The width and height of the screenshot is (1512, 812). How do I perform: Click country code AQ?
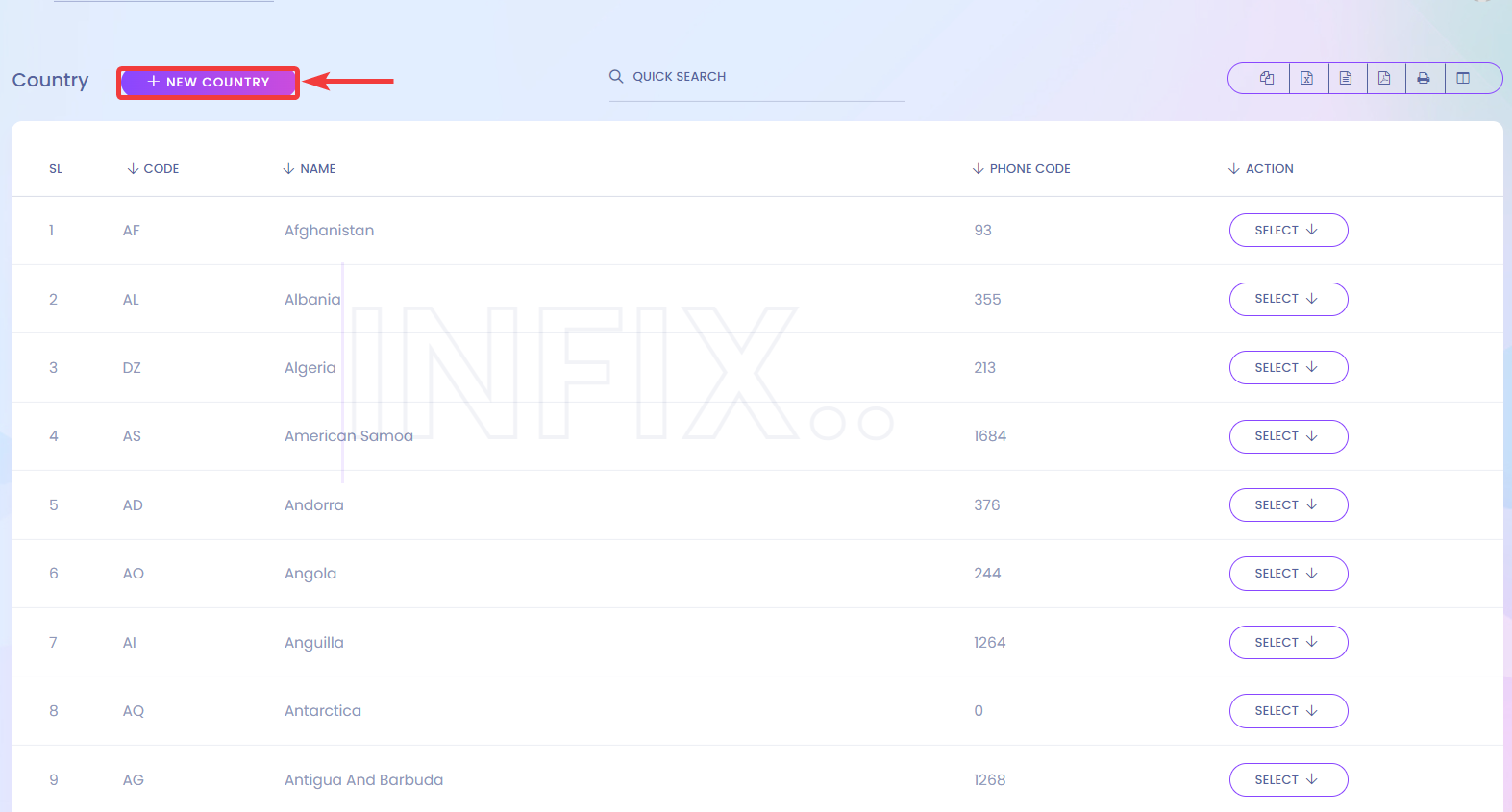[133, 711]
